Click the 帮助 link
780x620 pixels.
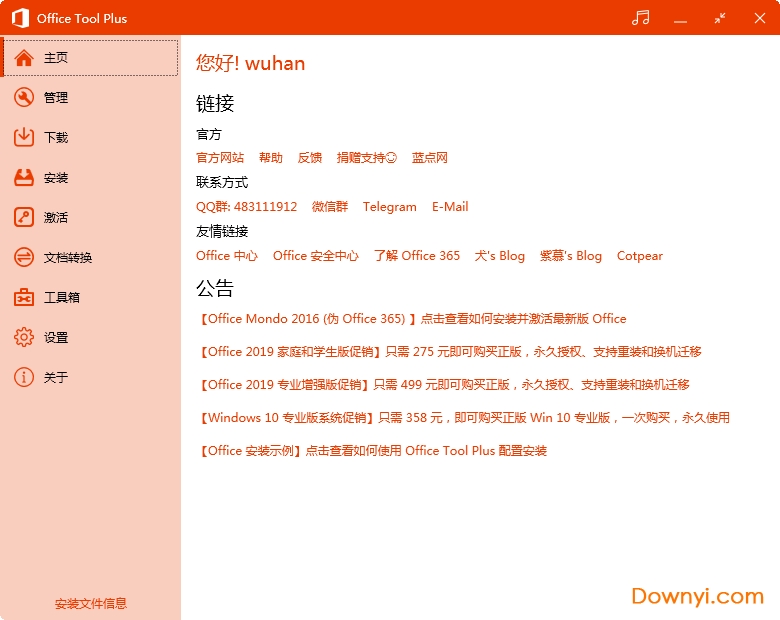tap(271, 158)
